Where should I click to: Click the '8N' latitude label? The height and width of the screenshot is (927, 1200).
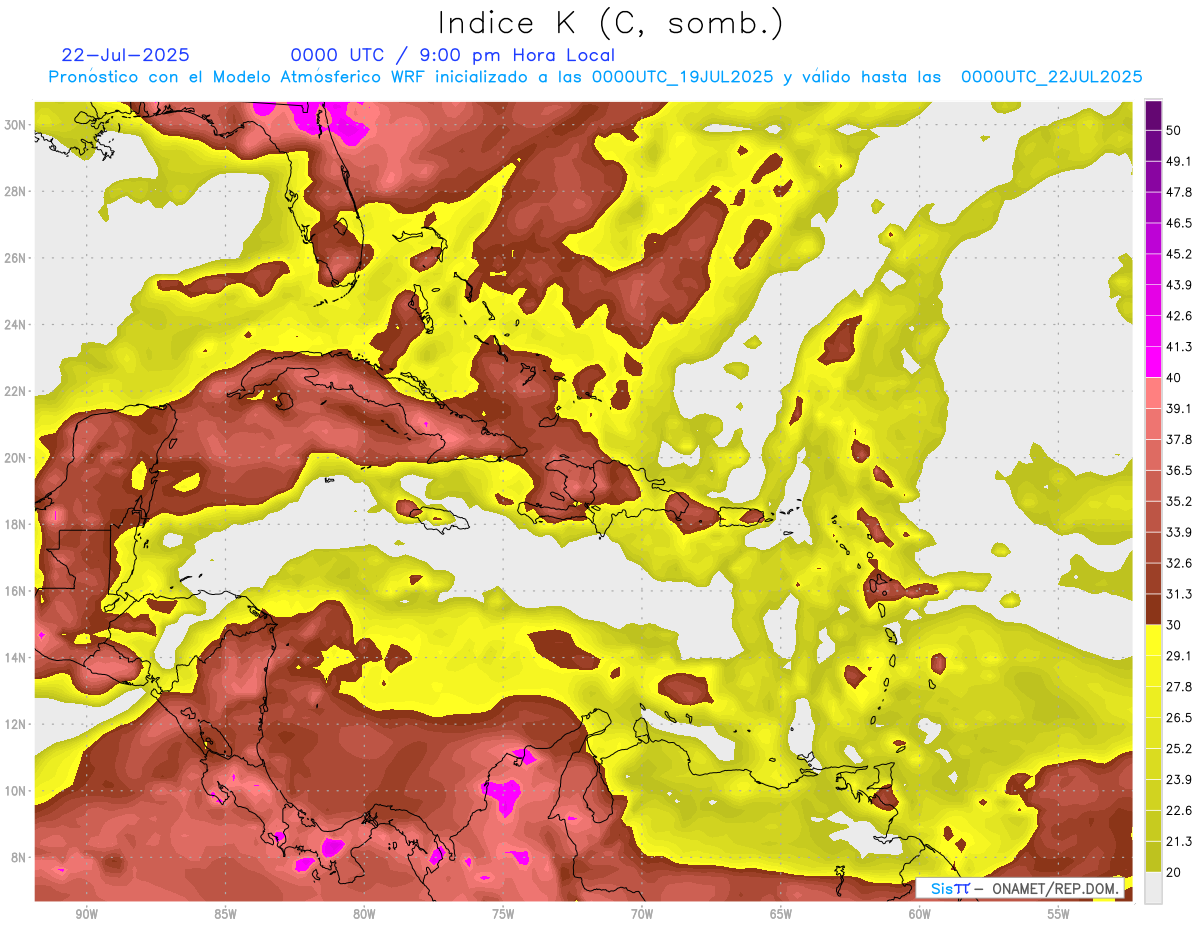pos(18,857)
